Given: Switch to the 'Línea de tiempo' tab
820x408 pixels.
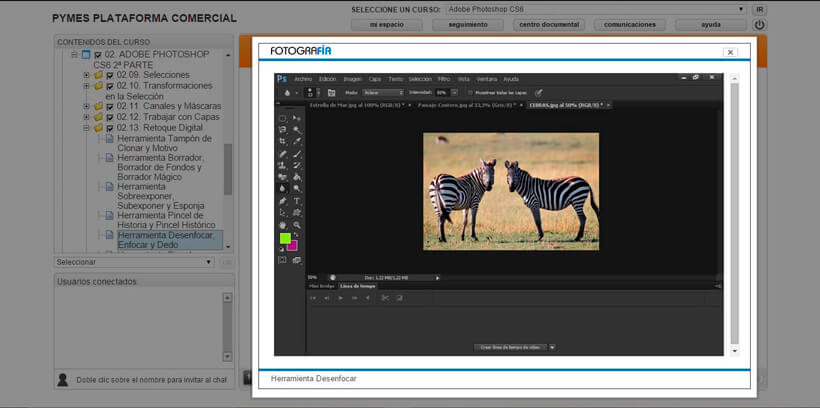Looking at the screenshot, I should click(x=358, y=286).
